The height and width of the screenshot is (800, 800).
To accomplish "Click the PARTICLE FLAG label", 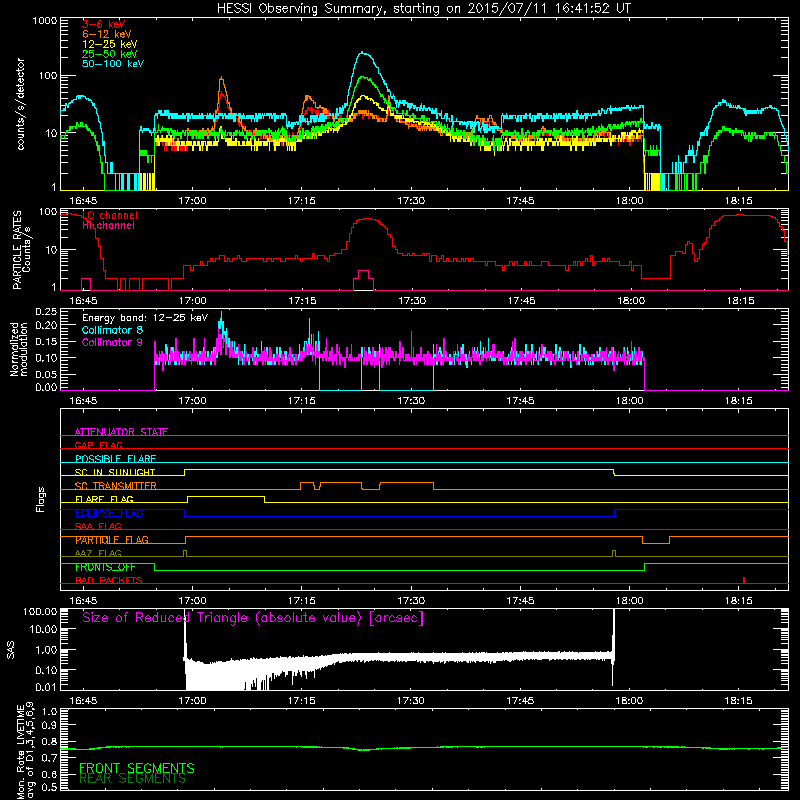I will pos(112,540).
